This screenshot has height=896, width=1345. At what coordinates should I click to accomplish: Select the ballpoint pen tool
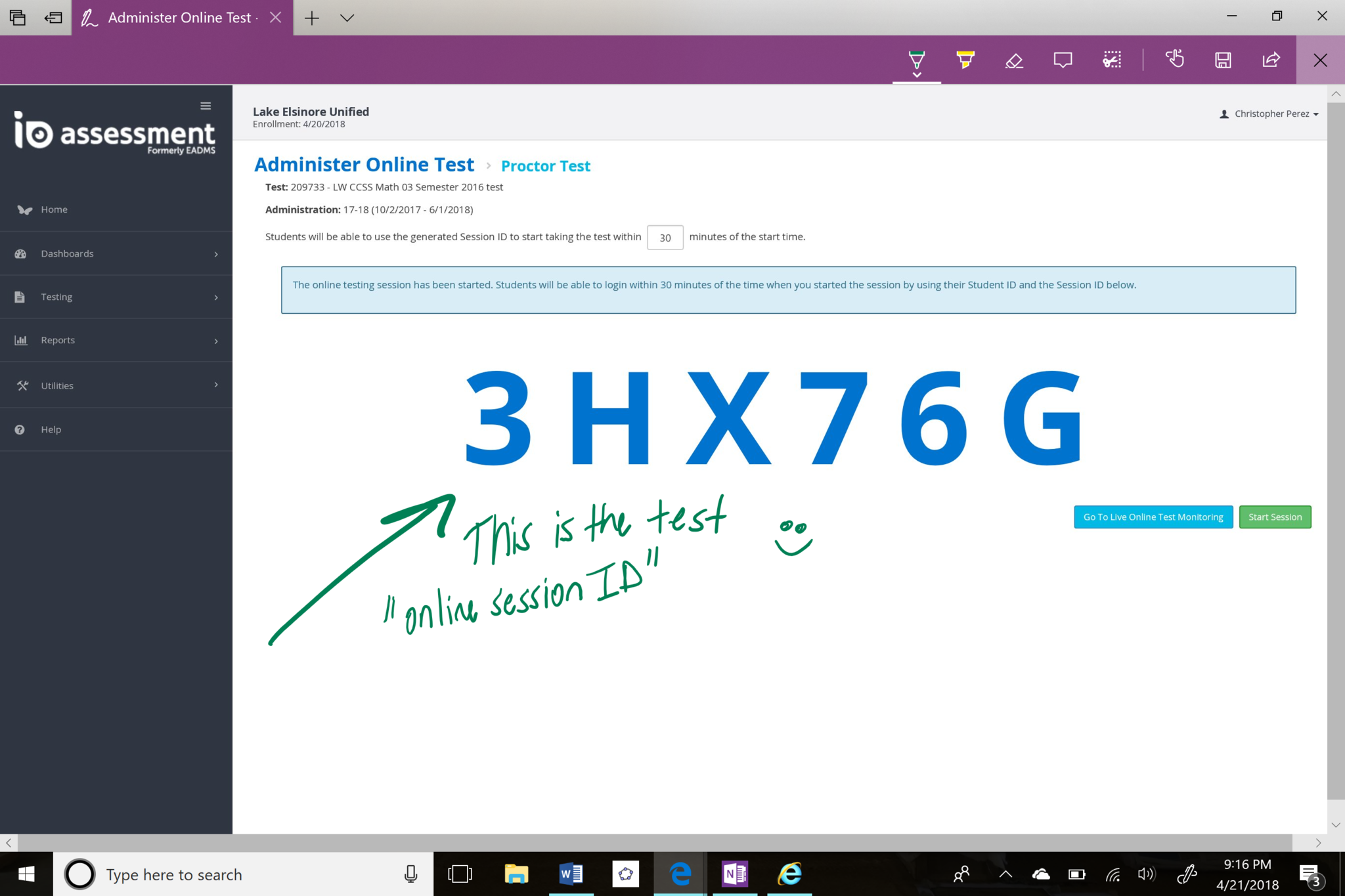pyautogui.click(x=916, y=60)
